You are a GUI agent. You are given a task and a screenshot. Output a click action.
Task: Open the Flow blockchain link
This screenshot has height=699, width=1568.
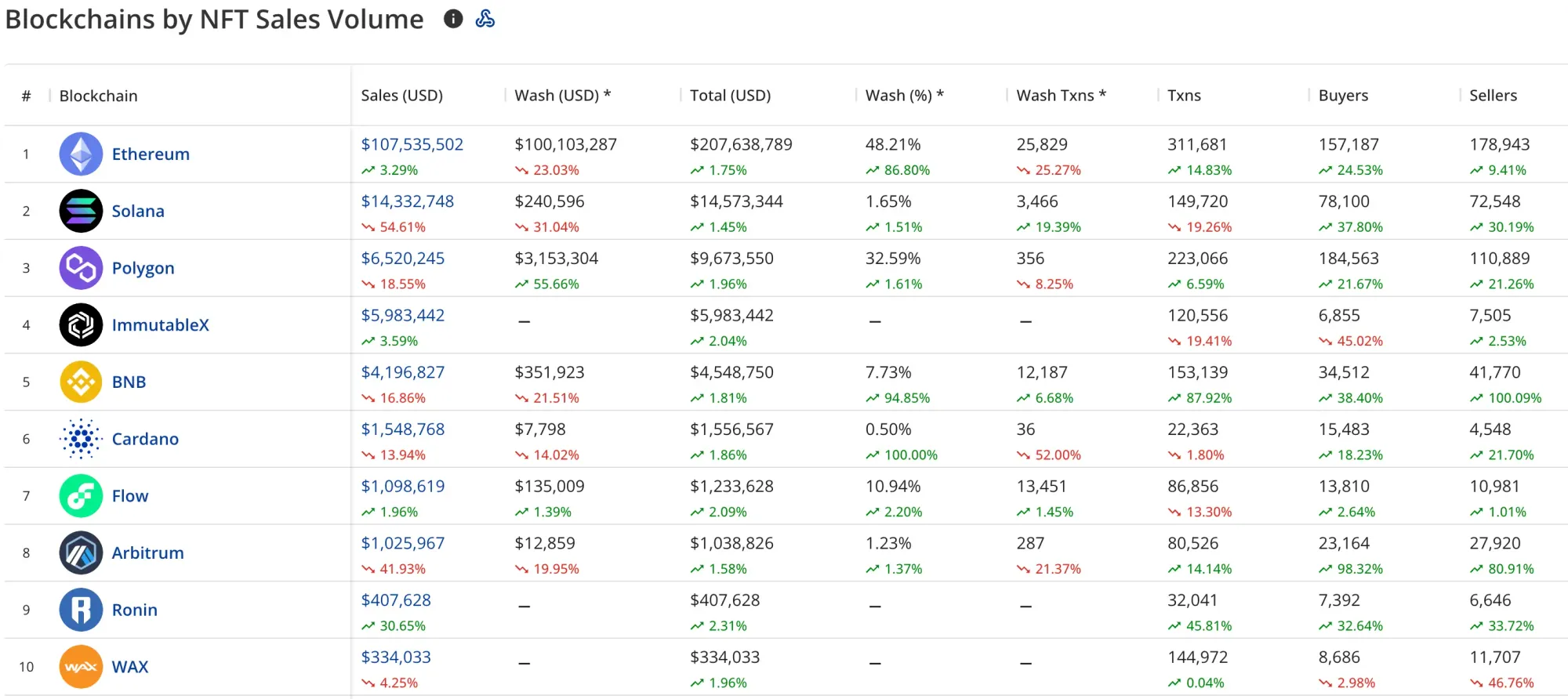[129, 496]
